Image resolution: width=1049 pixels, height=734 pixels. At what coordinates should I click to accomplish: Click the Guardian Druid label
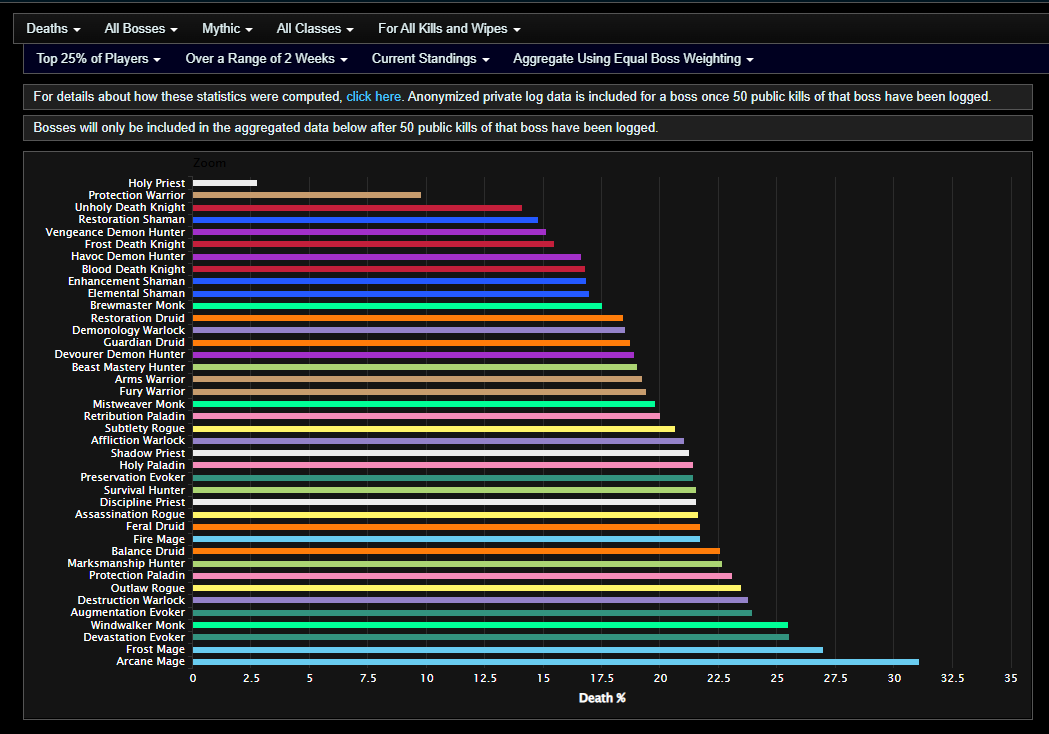[144, 342]
